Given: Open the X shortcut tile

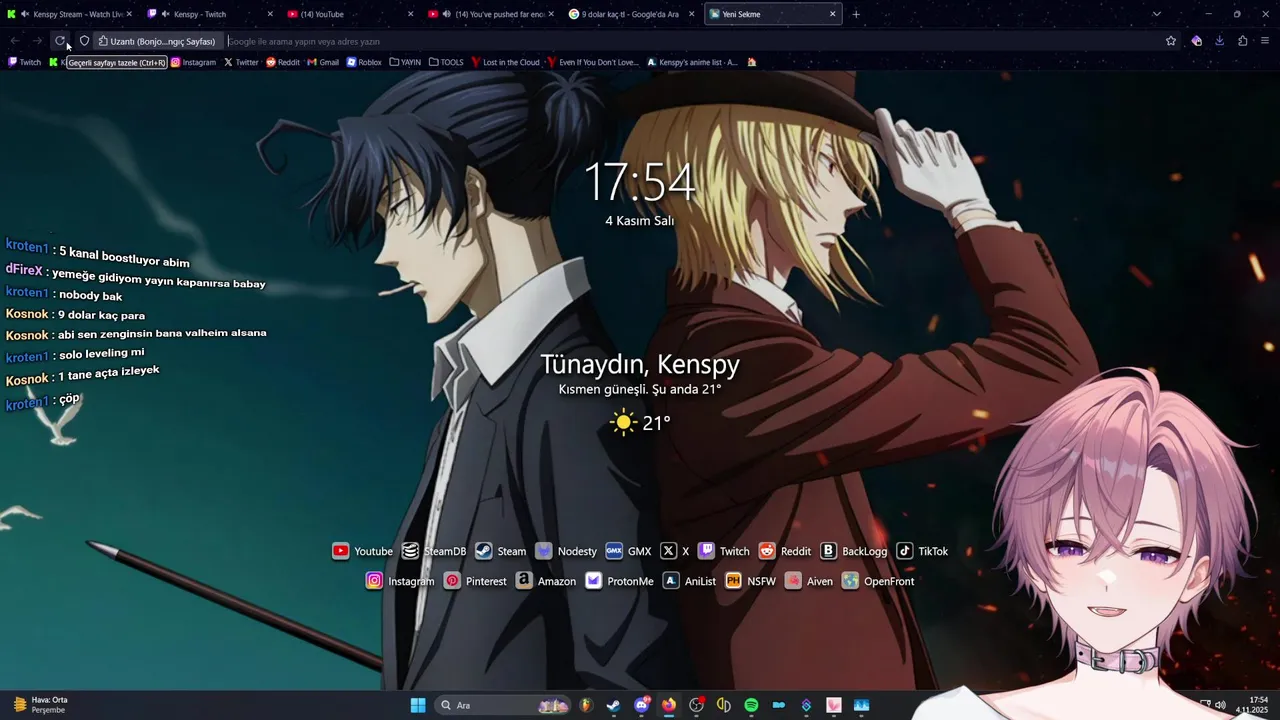Looking at the screenshot, I should (675, 551).
